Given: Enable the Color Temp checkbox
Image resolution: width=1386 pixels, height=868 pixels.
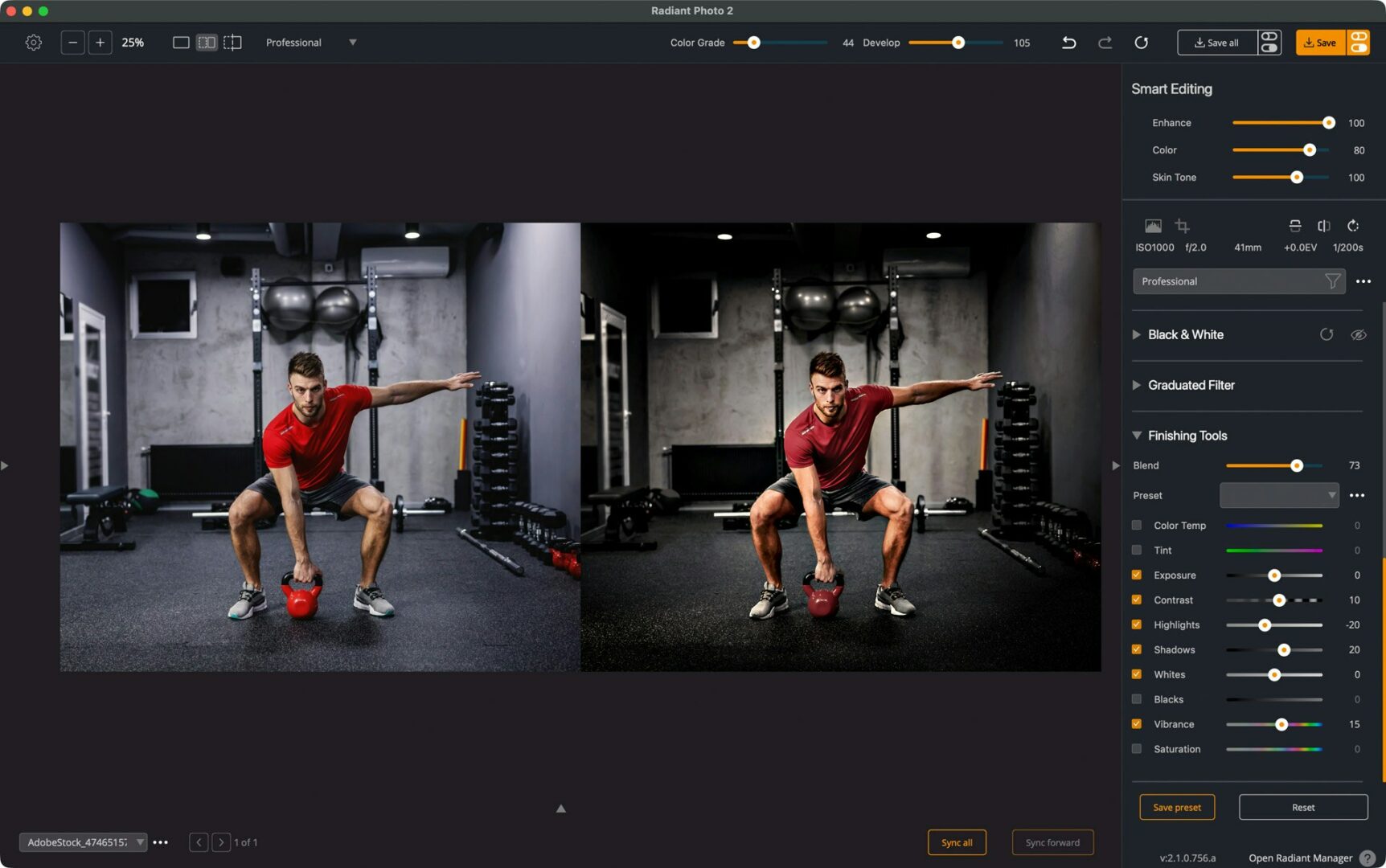Looking at the screenshot, I should [1137, 526].
